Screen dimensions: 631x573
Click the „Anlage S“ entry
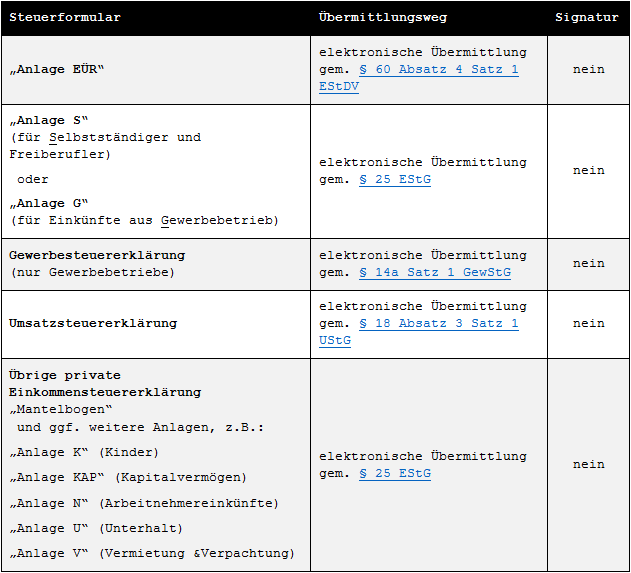[48, 120]
